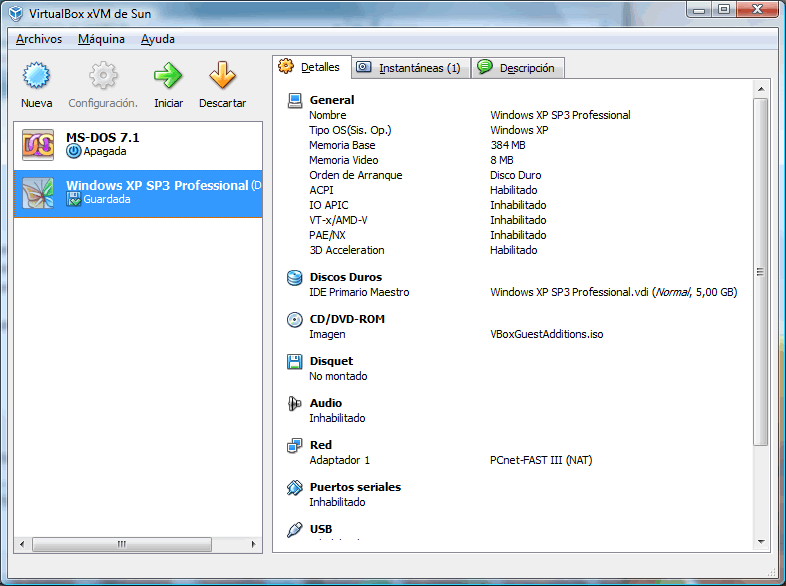Click the IDE Primario Maestro label
The height and width of the screenshot is (586, 786).
tap(359, 292)
